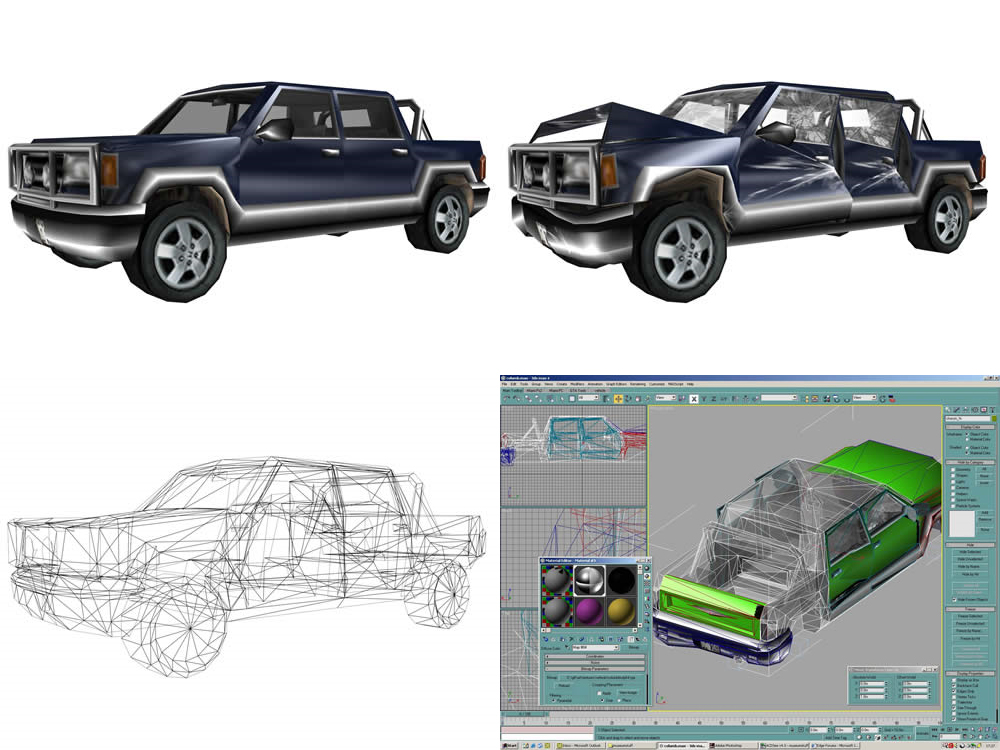Click the Freeze Selected button
This screenshot has width=1000, height=750.
coord(971,616)
